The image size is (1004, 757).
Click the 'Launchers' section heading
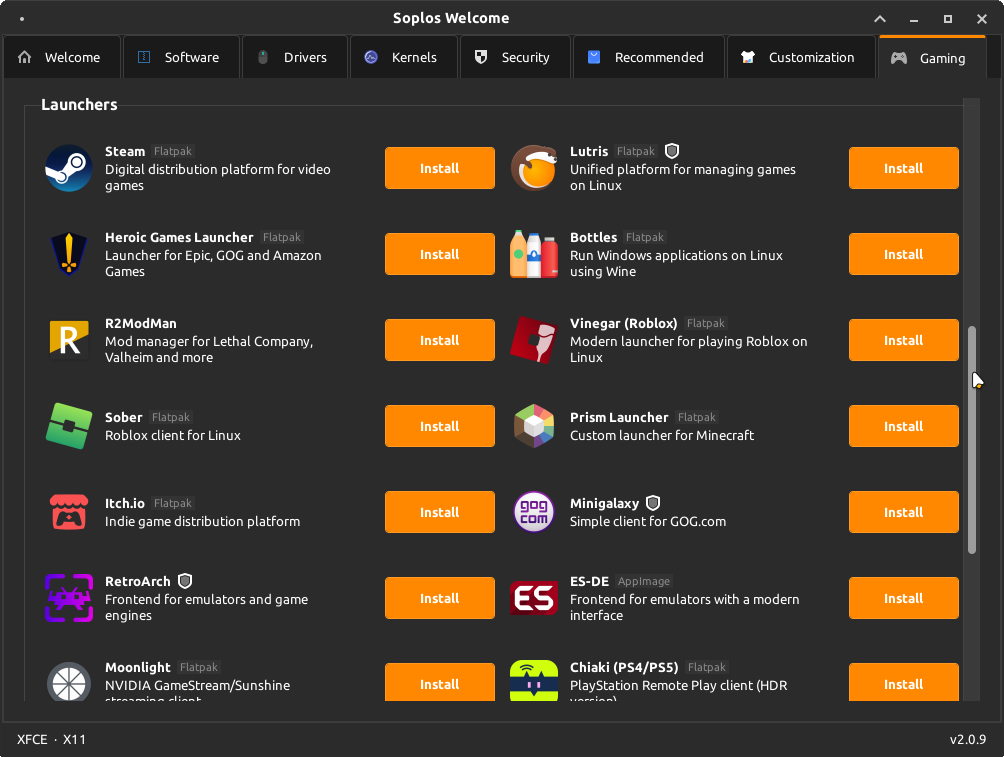[79, 104]
